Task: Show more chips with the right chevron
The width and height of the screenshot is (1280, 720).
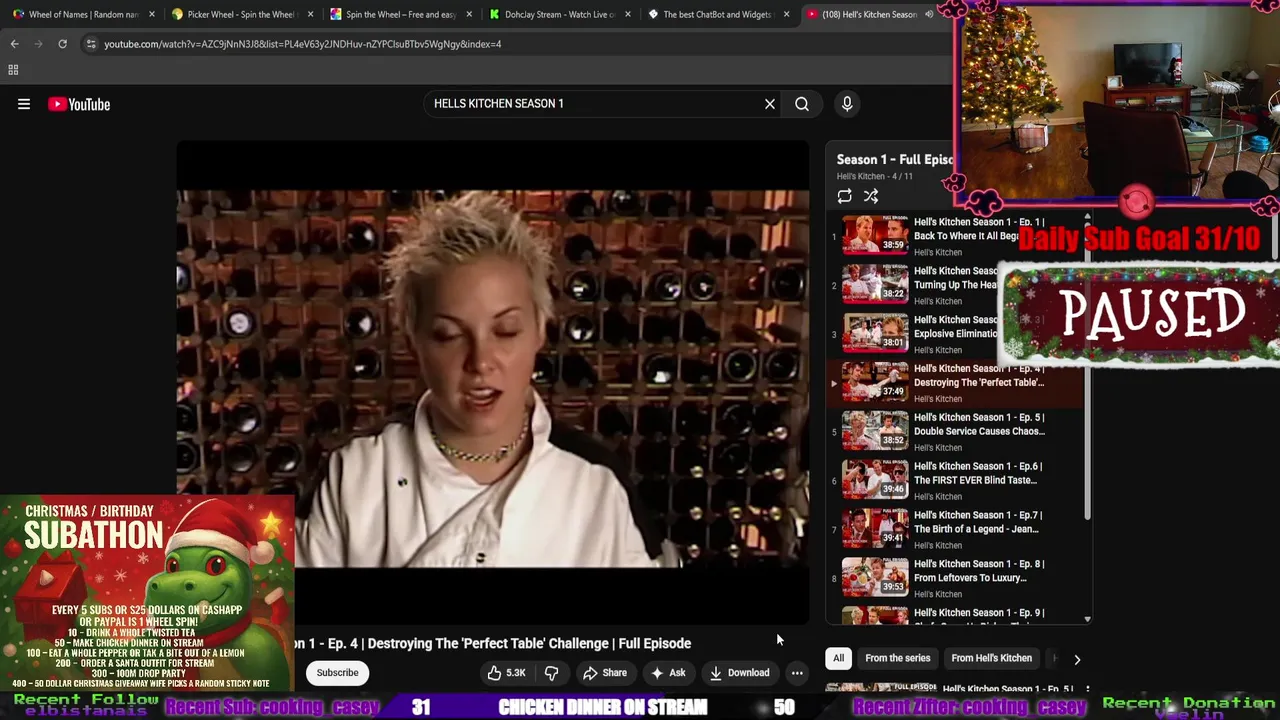Action: click(1077, 659)
